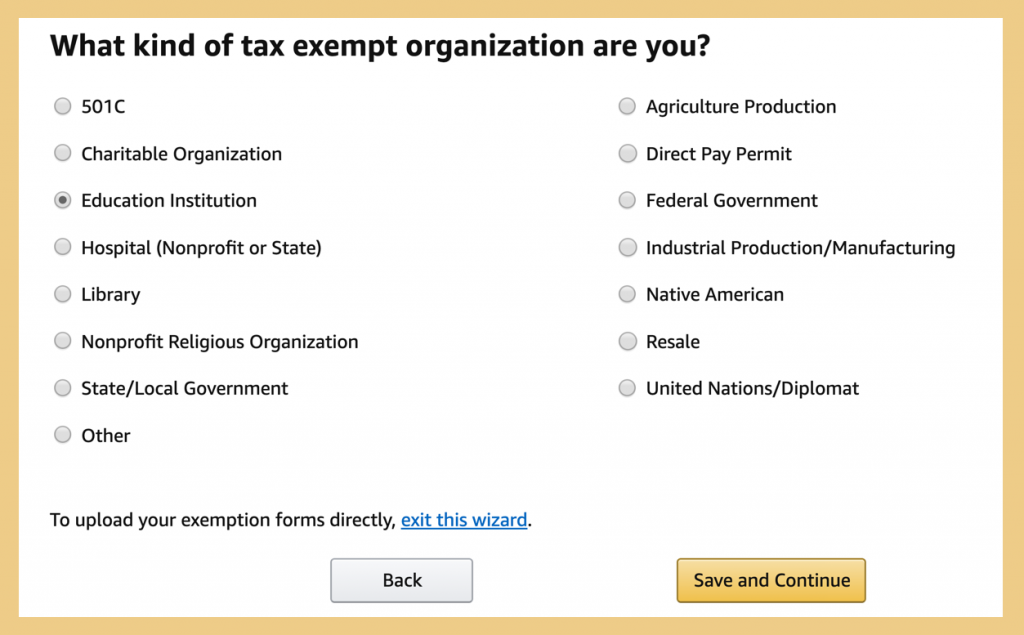Pick the Direct Pay Permit option
This screenshot has height=635, width=1024.
(627, 154)
